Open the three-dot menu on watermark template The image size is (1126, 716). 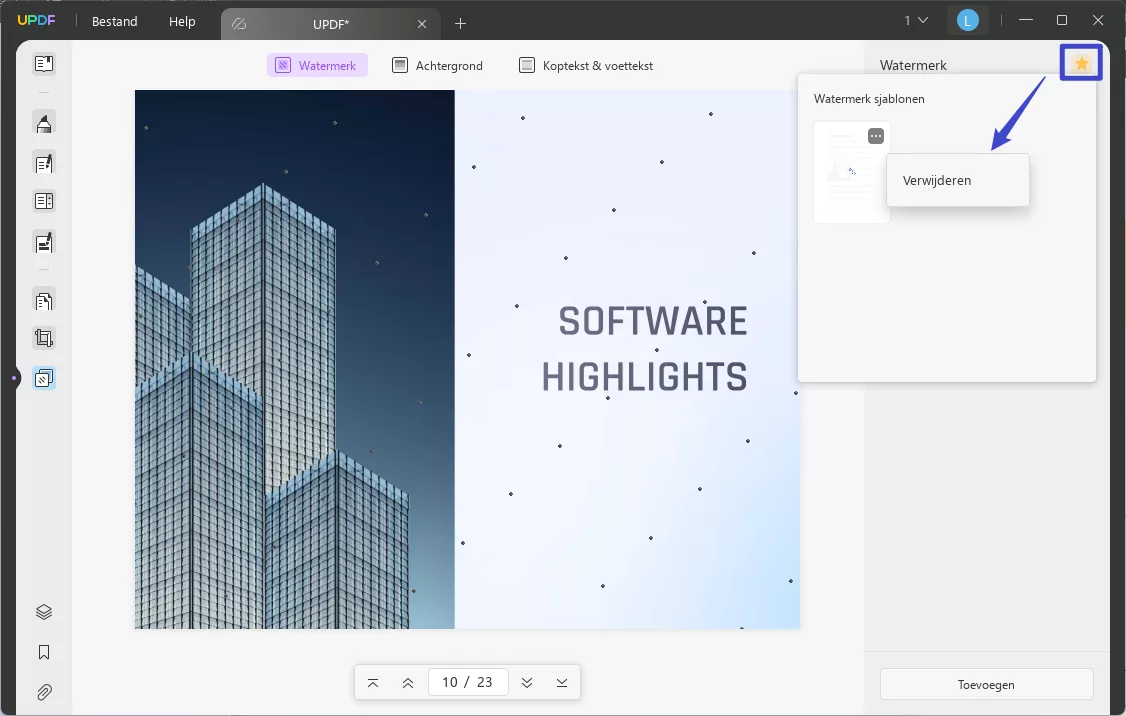[876, 136]
